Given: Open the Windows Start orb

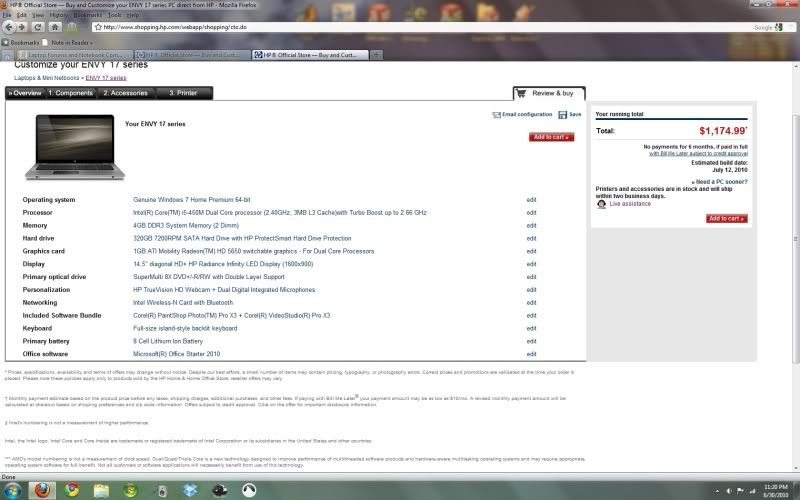Looking at the screenshot, I should 11,490.
